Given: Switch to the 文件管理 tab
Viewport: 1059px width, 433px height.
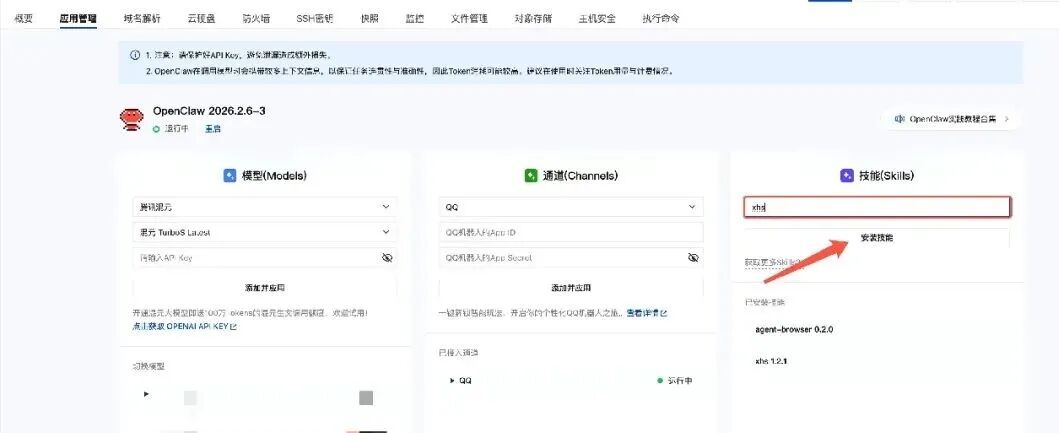Looking at the screenshot, I should point(469,19).
